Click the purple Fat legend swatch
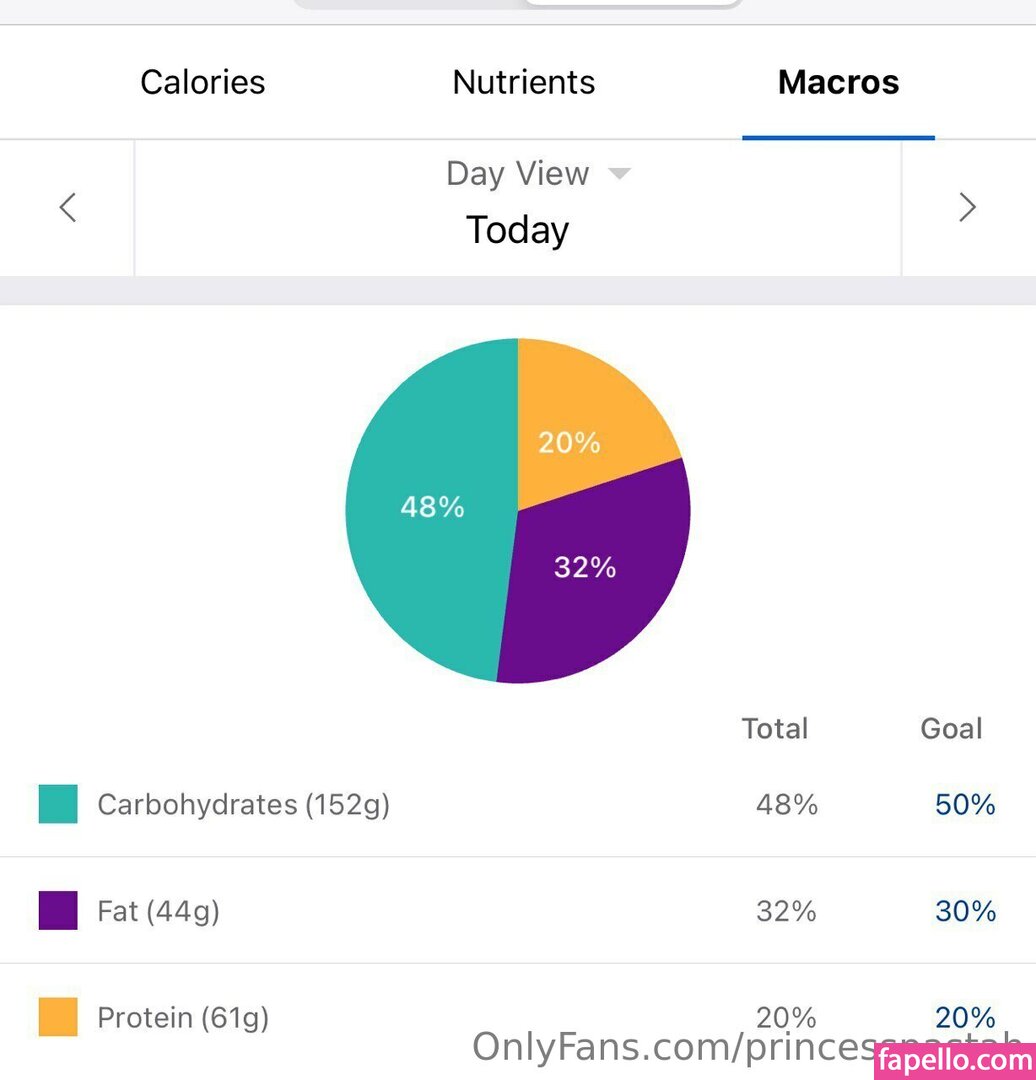The width and height of the screenshot is (1036, 1080). [58, 911]
